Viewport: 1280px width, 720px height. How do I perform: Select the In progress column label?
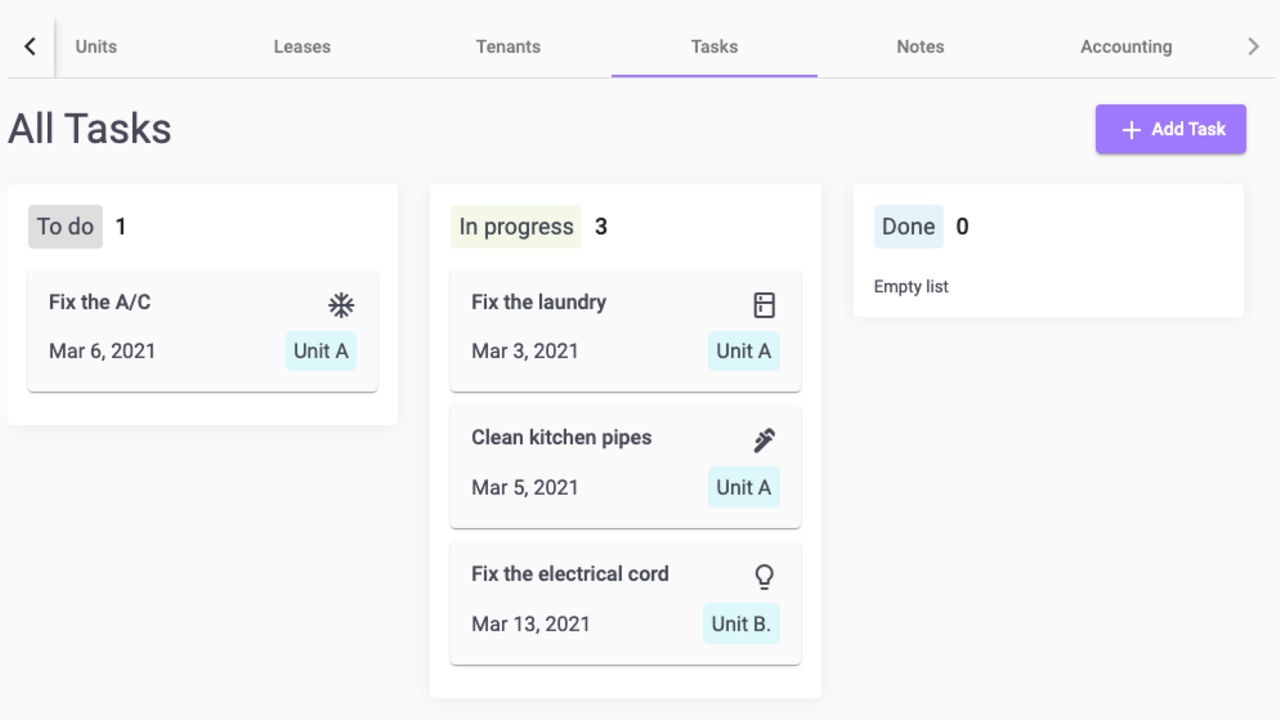pyautogui.click(x=516, y=227)
